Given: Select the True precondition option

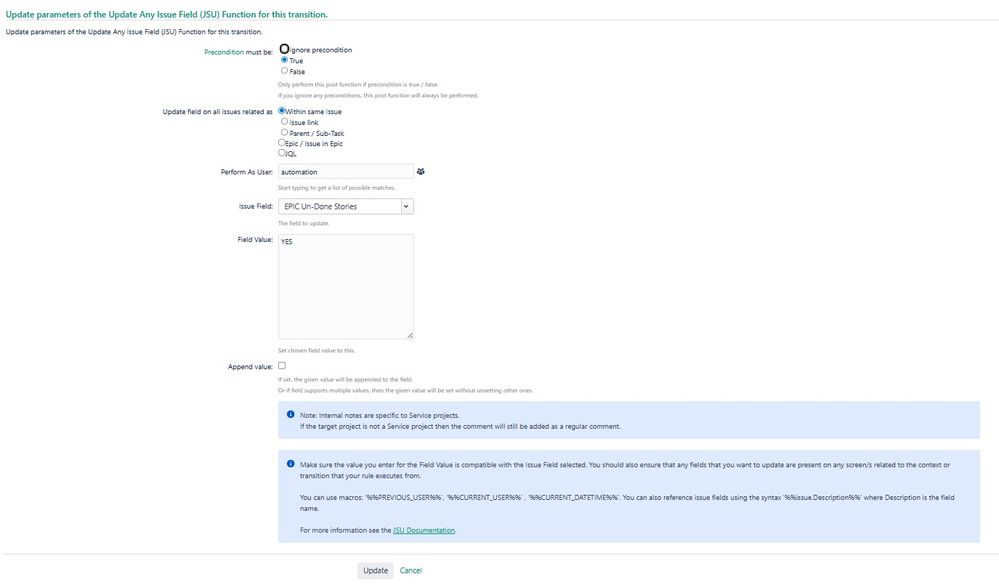Looking at the screenshot, I should [x=283, y=59].
